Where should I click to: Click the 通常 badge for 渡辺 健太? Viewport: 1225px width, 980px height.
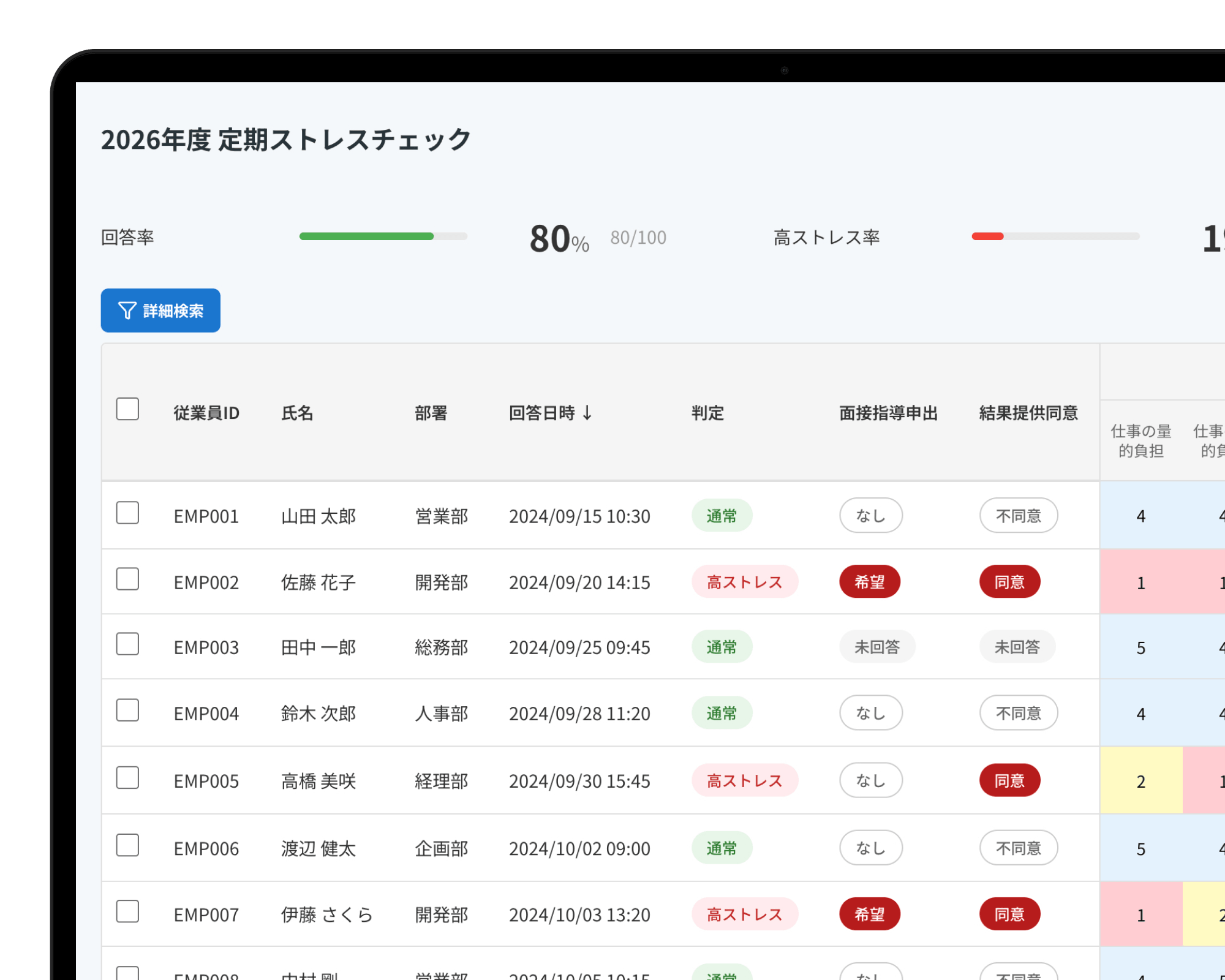click(x=722, y=848)
